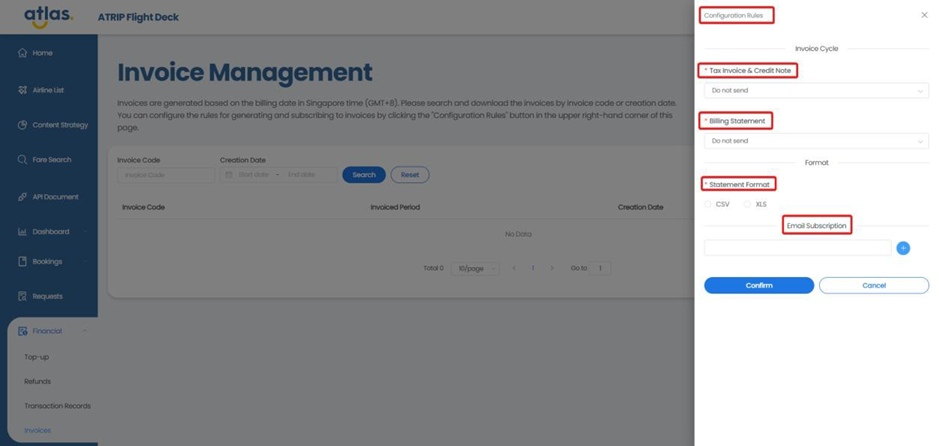Viewport: 939px width, 446px height.
Task: Click the Invoice Code input field
Action: click(165, 175)
